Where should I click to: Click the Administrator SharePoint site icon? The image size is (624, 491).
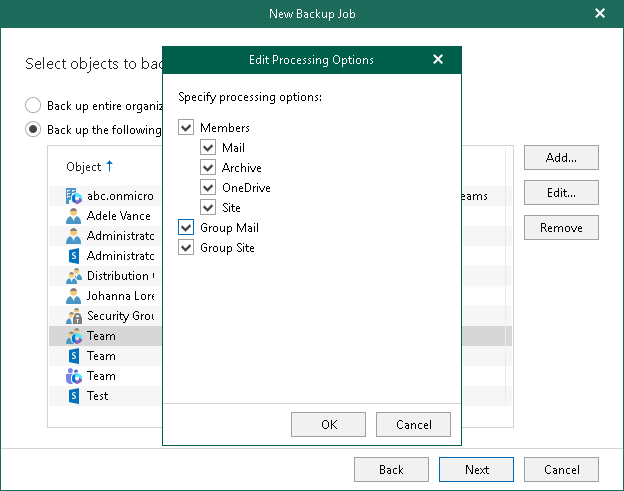(73, 256)
